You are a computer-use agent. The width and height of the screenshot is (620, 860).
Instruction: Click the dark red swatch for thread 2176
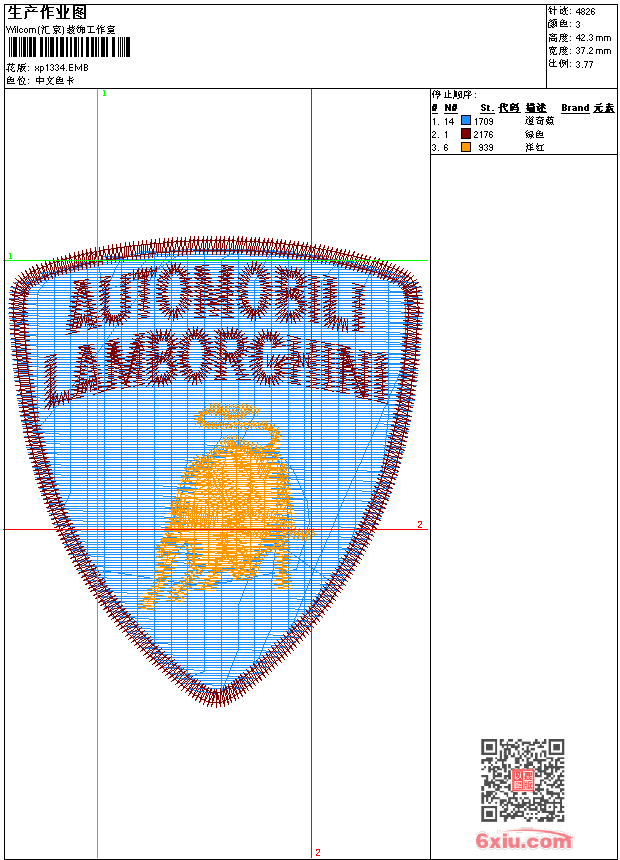coord(466,134)
